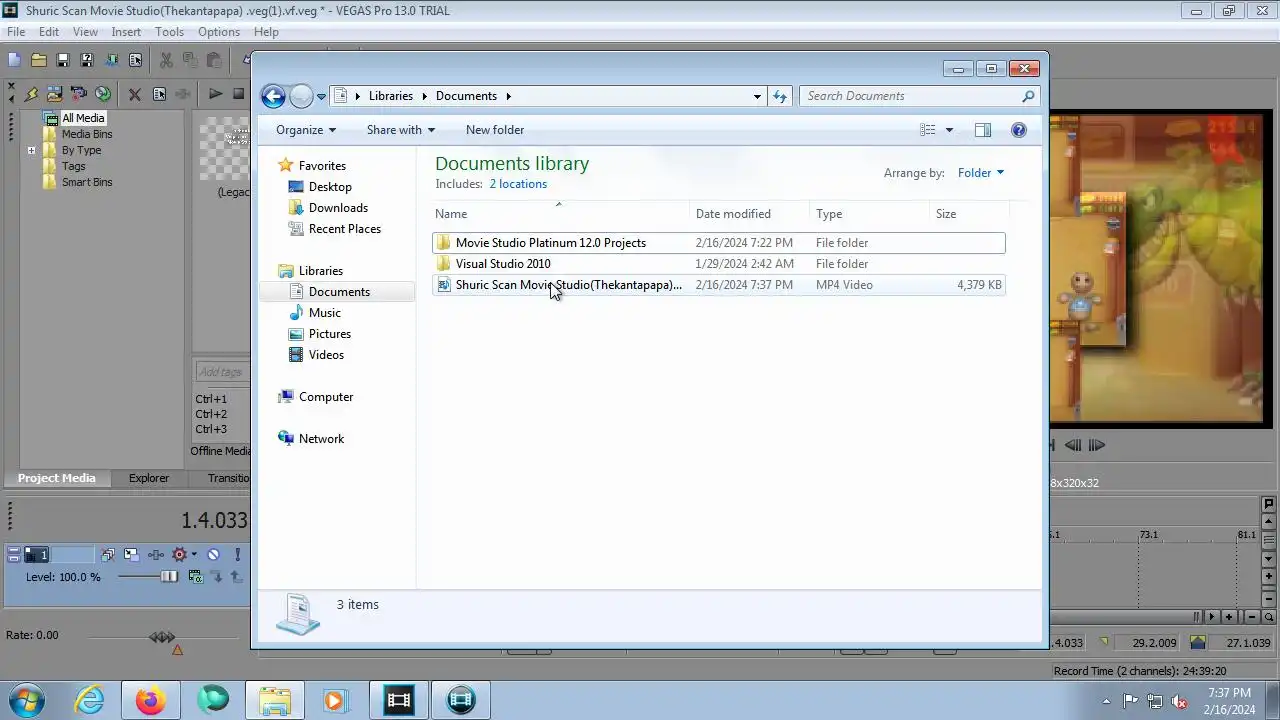Click the Save As icon with question mark
The height and width of the screenshot is (720, 1280).
[x=86, y=60]
